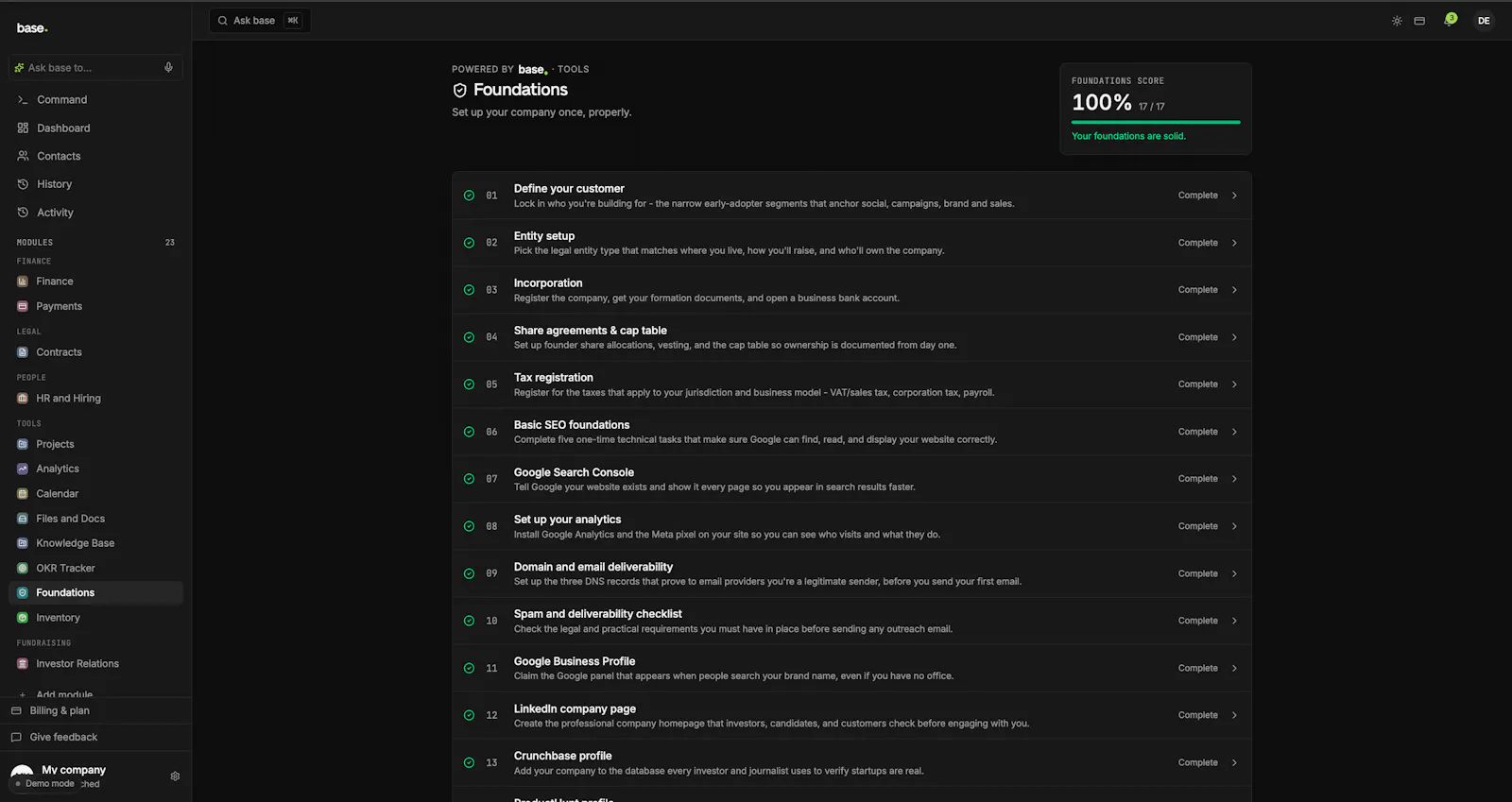Expand the Google Business Profile chevron
Image resolution: width=1512 pixels, height=802 pixels.
click(1234, 668)
